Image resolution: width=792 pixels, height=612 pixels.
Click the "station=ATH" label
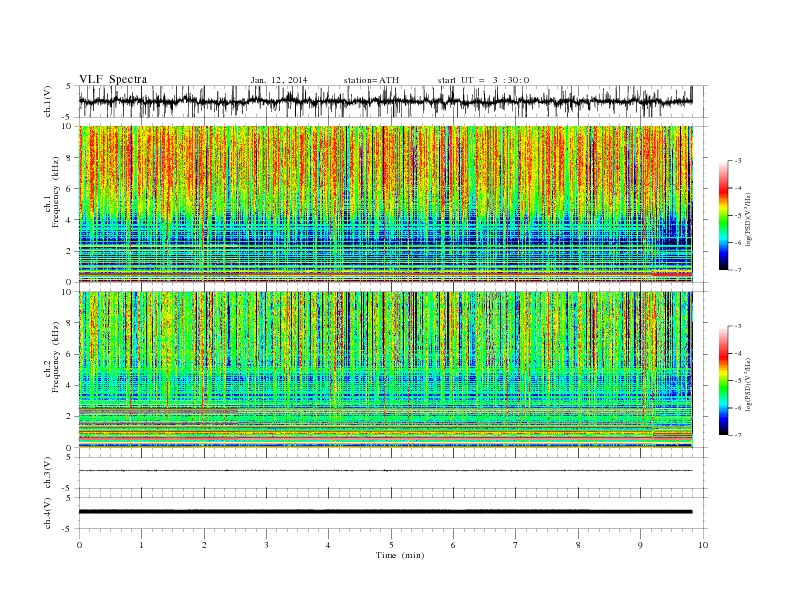coord(371,80)
